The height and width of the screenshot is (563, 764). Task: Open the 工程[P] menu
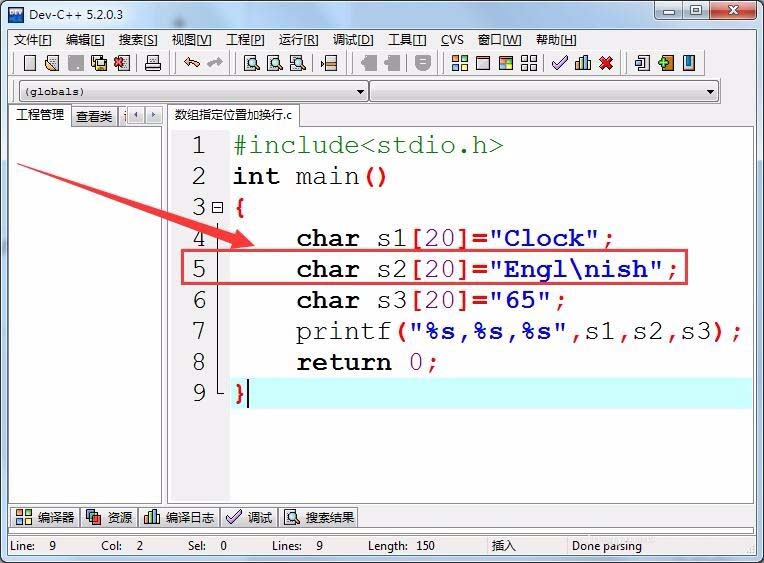pos(245,40)
